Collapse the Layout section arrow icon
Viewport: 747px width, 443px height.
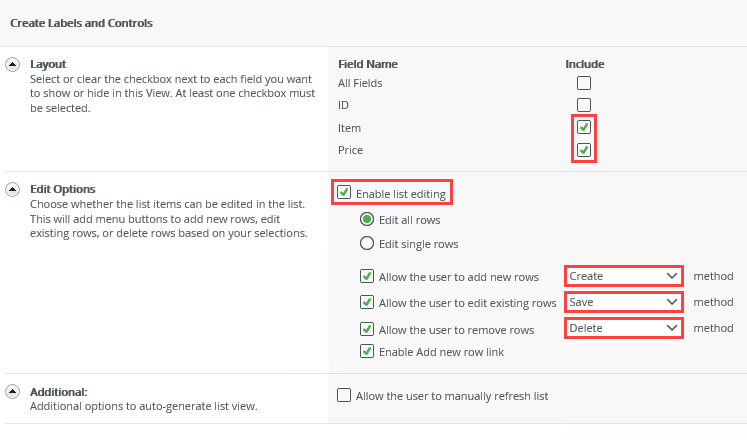pyautogui.click(x=13, y=64)
